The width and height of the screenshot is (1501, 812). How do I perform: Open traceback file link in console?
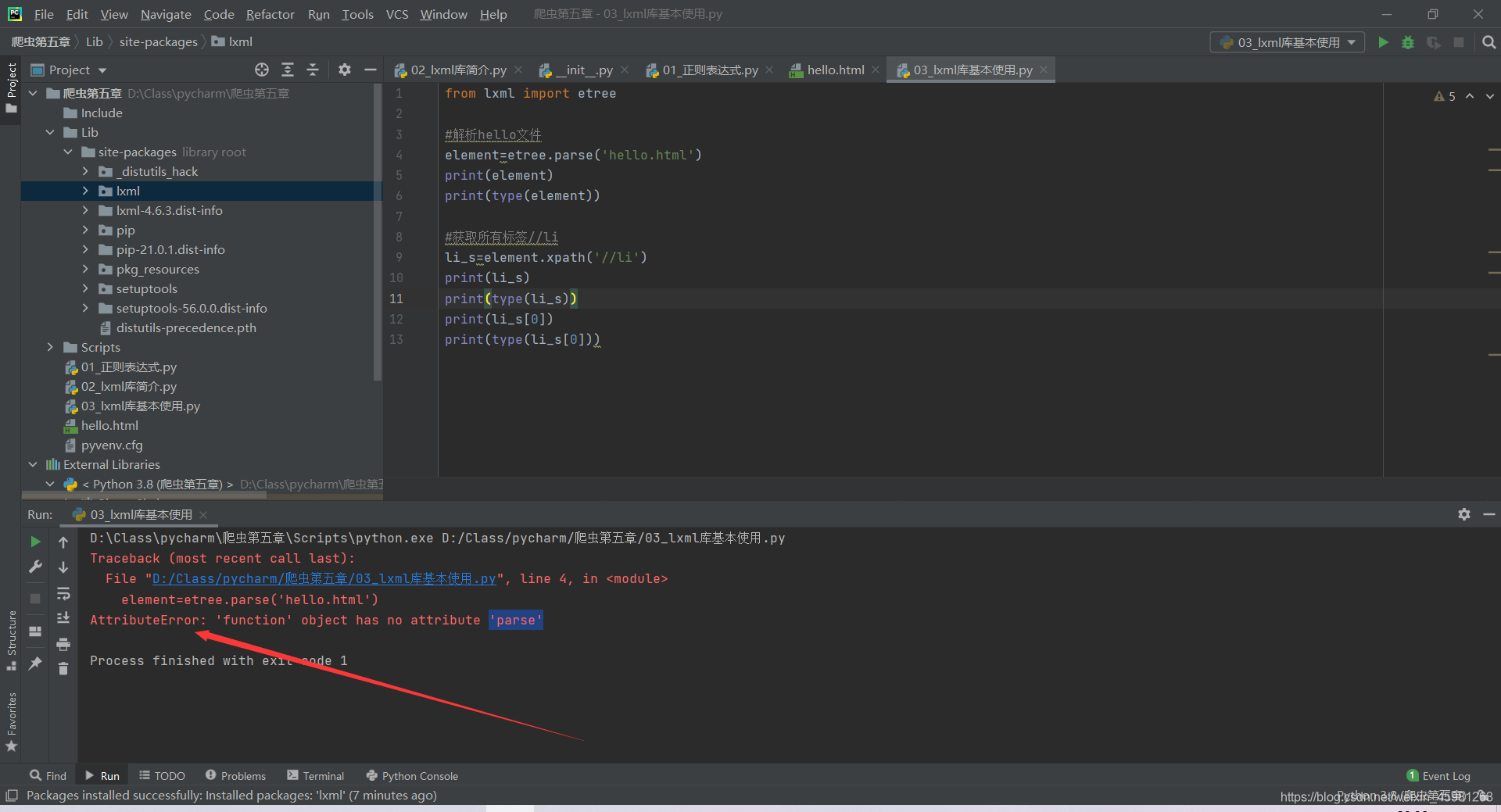(x=324, y=578)
